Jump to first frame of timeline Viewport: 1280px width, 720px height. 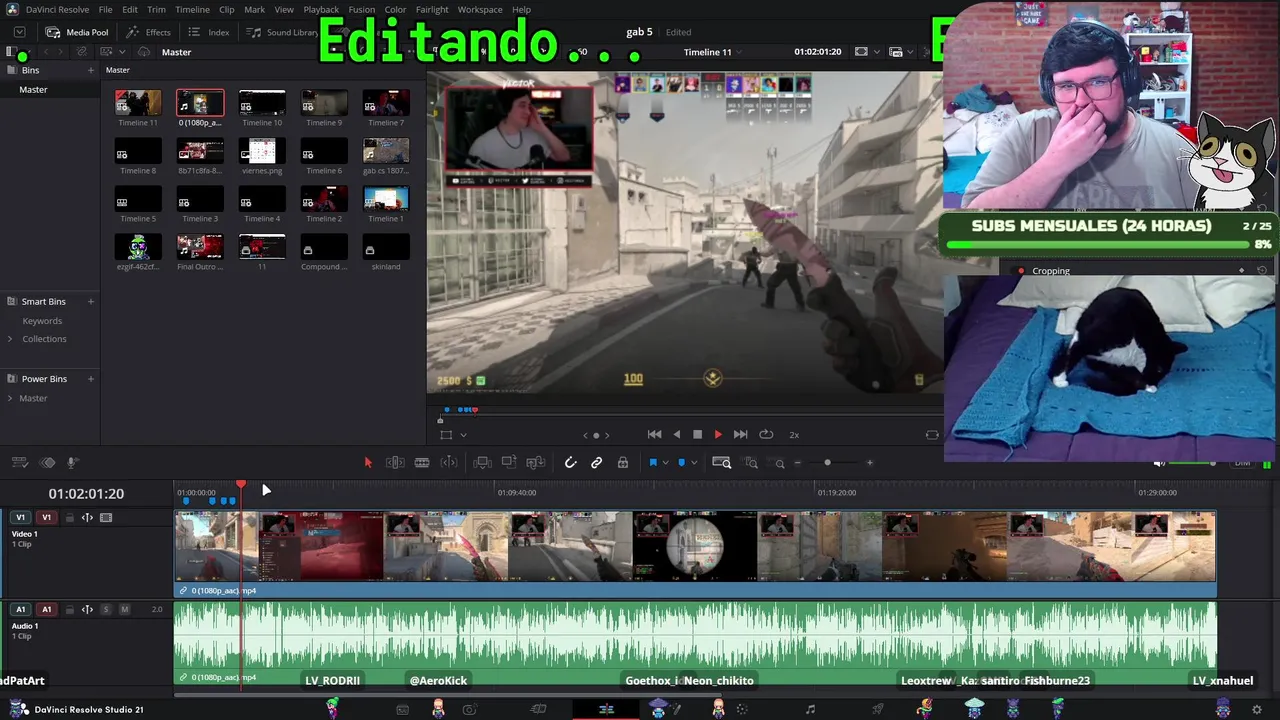654,434
